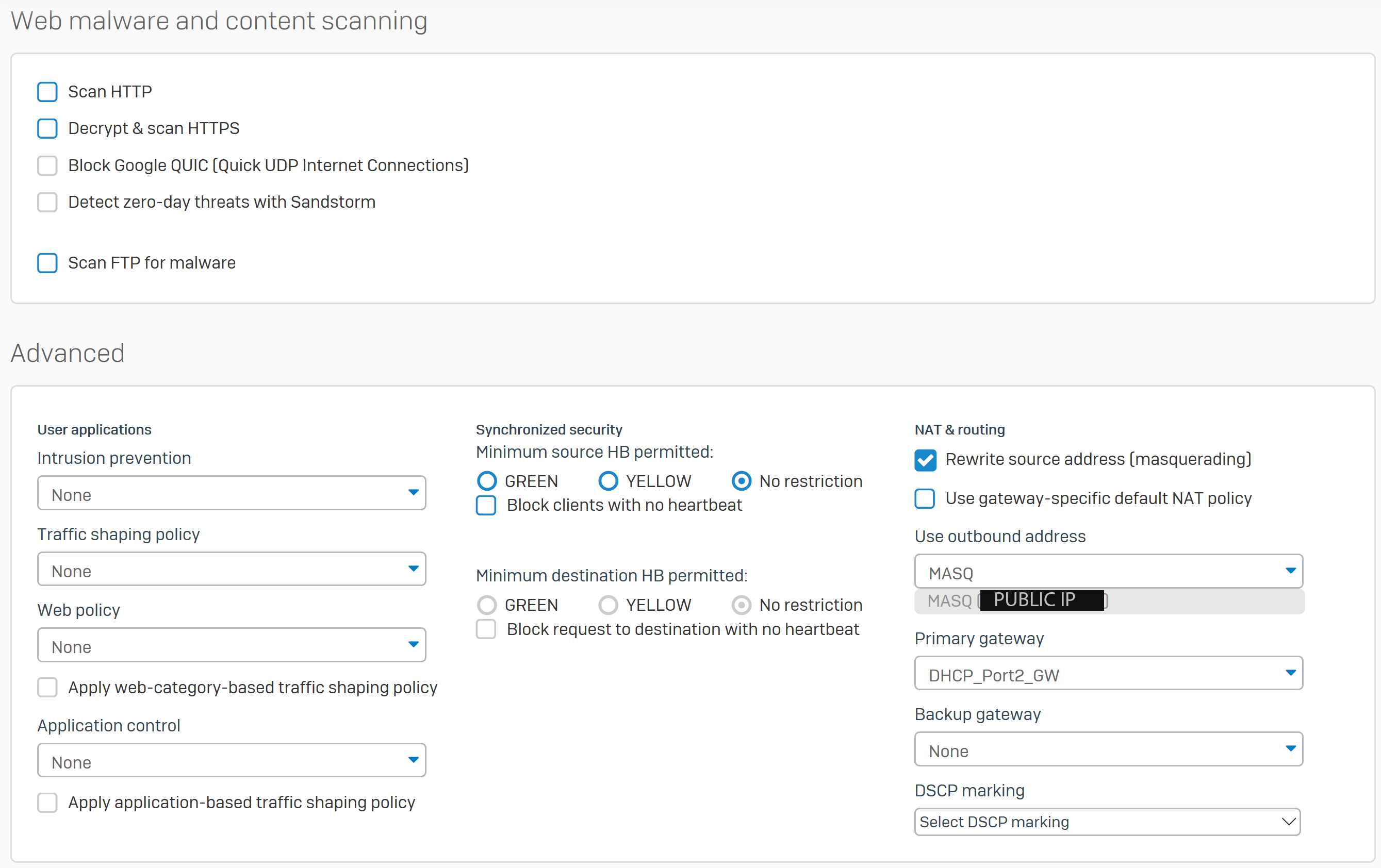Select YELLOW for minimum destination HB
The height and width of the screenshot is (868, 1381).
click(x=609, y=605)
